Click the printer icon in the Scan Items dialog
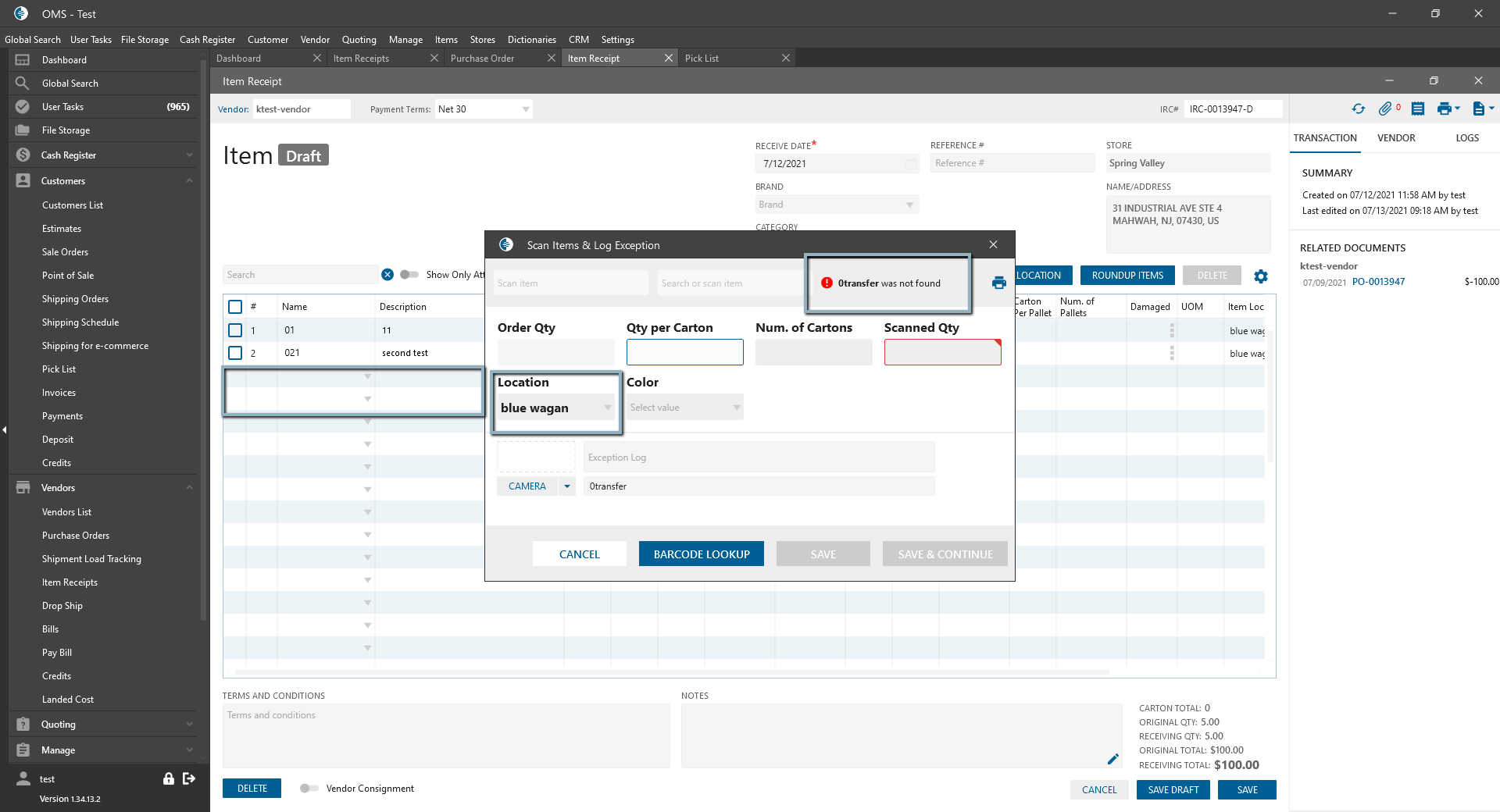Viewport: 1500px width, 812px height. point(999,283)
